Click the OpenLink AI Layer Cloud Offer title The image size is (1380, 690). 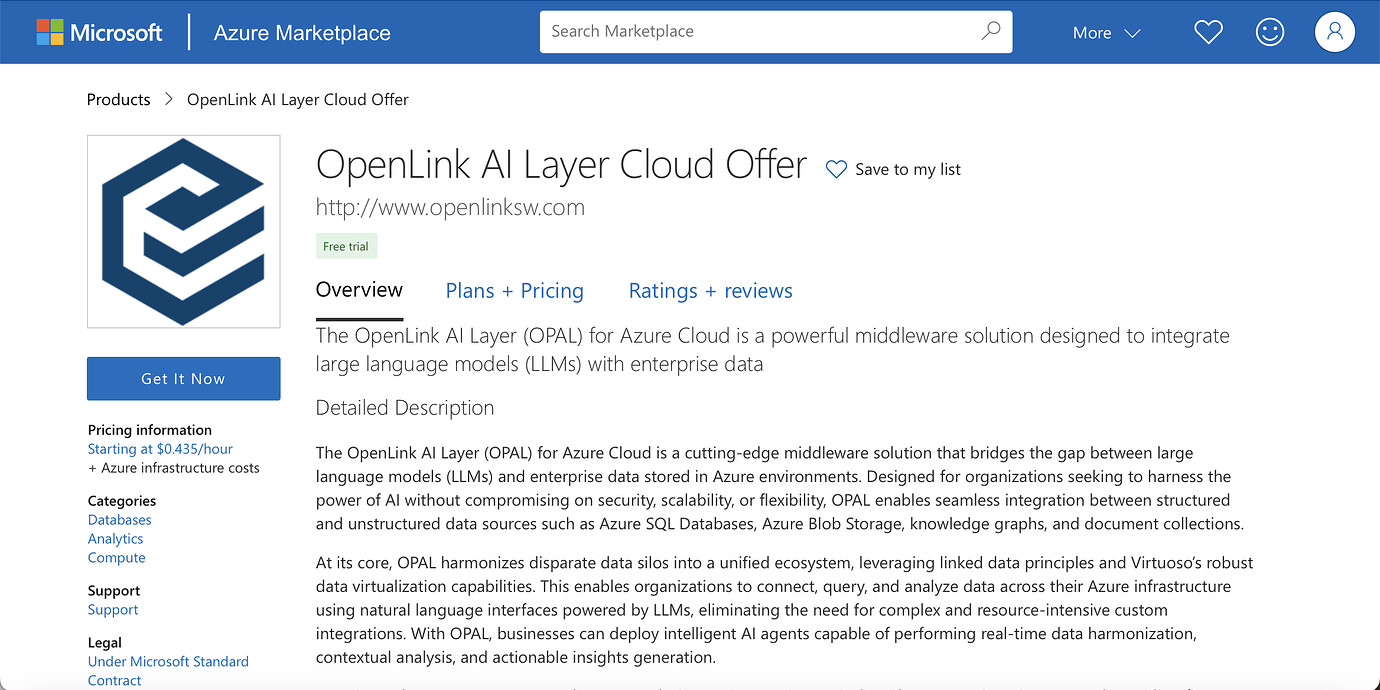[x=561, y=165]
